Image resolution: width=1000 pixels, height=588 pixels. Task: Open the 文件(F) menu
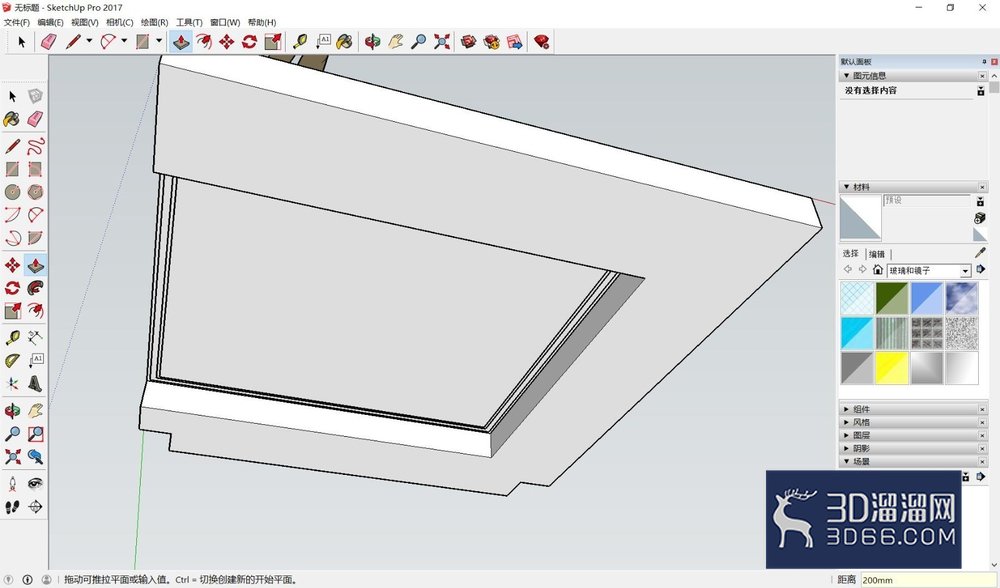click(17, 22)
